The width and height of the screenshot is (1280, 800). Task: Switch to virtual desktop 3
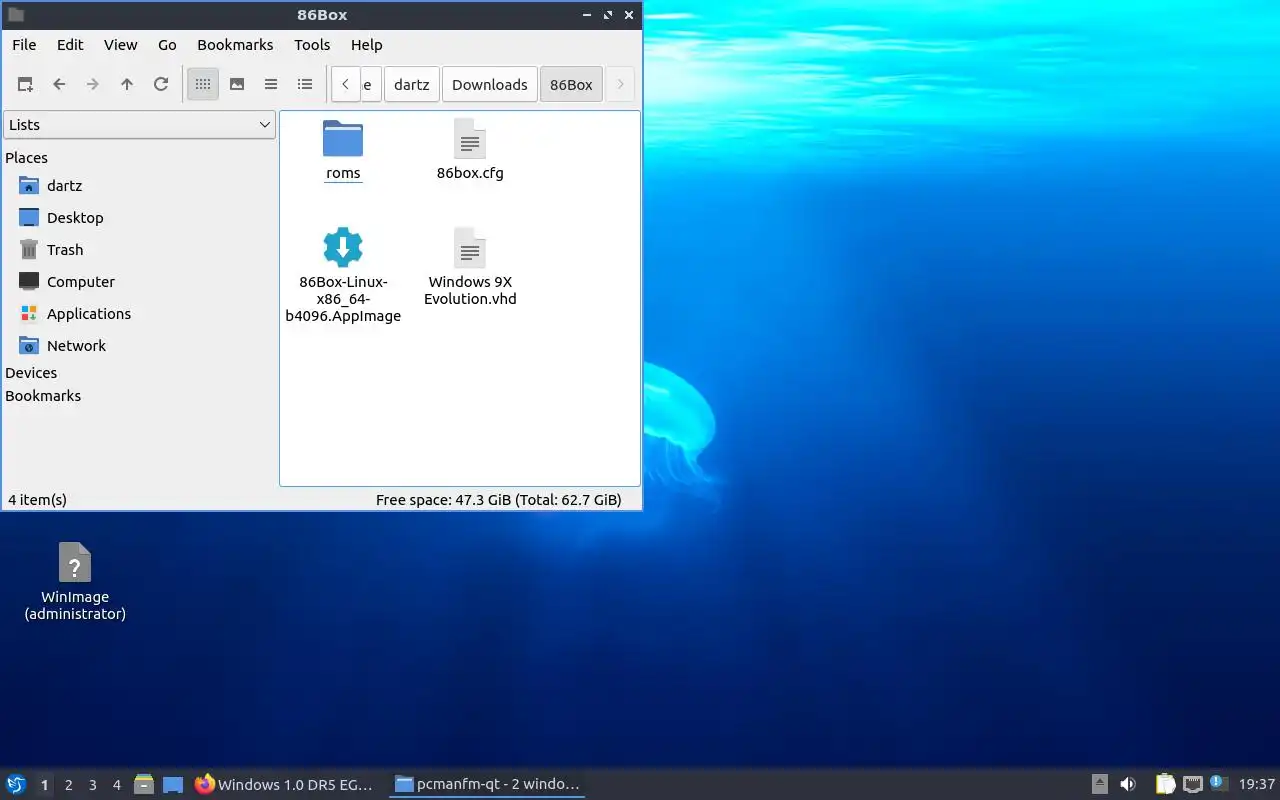point(92,785)
